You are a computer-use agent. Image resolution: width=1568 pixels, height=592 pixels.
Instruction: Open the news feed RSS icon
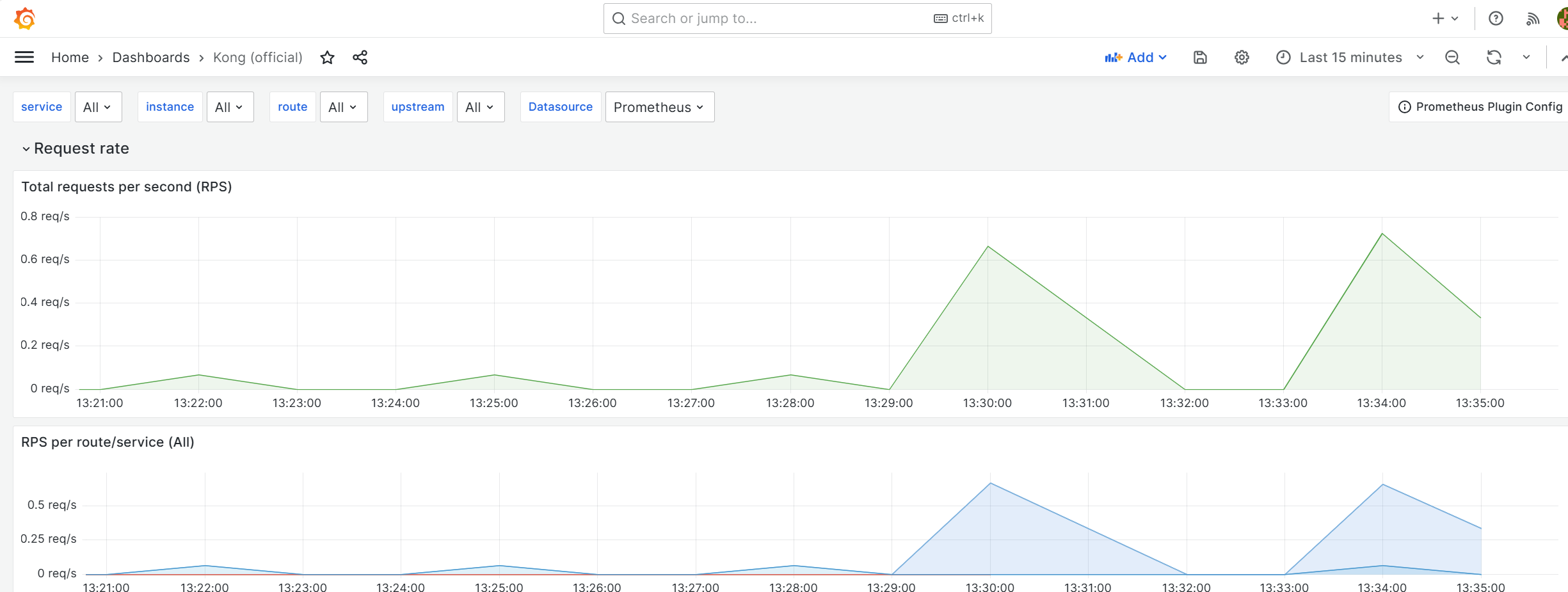point(1532,19)
